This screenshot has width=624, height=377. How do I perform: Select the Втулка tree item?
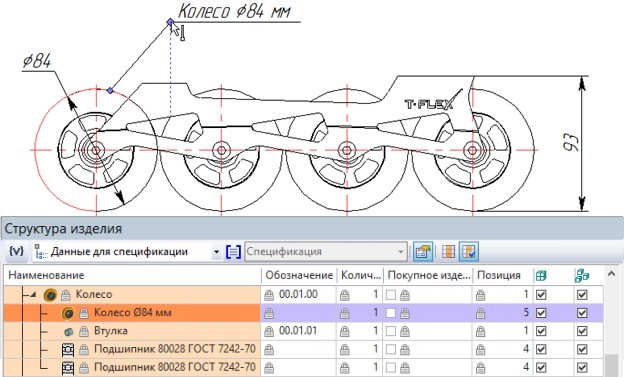pos(111,331)
